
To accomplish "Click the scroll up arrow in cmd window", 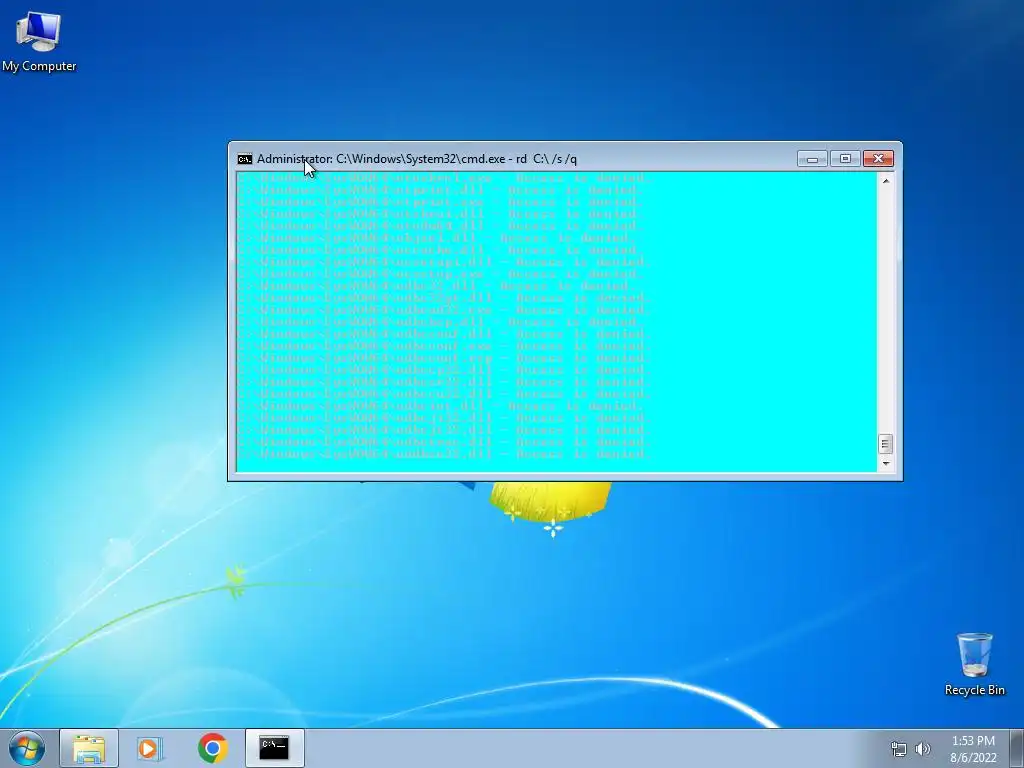I will [886, 181].
